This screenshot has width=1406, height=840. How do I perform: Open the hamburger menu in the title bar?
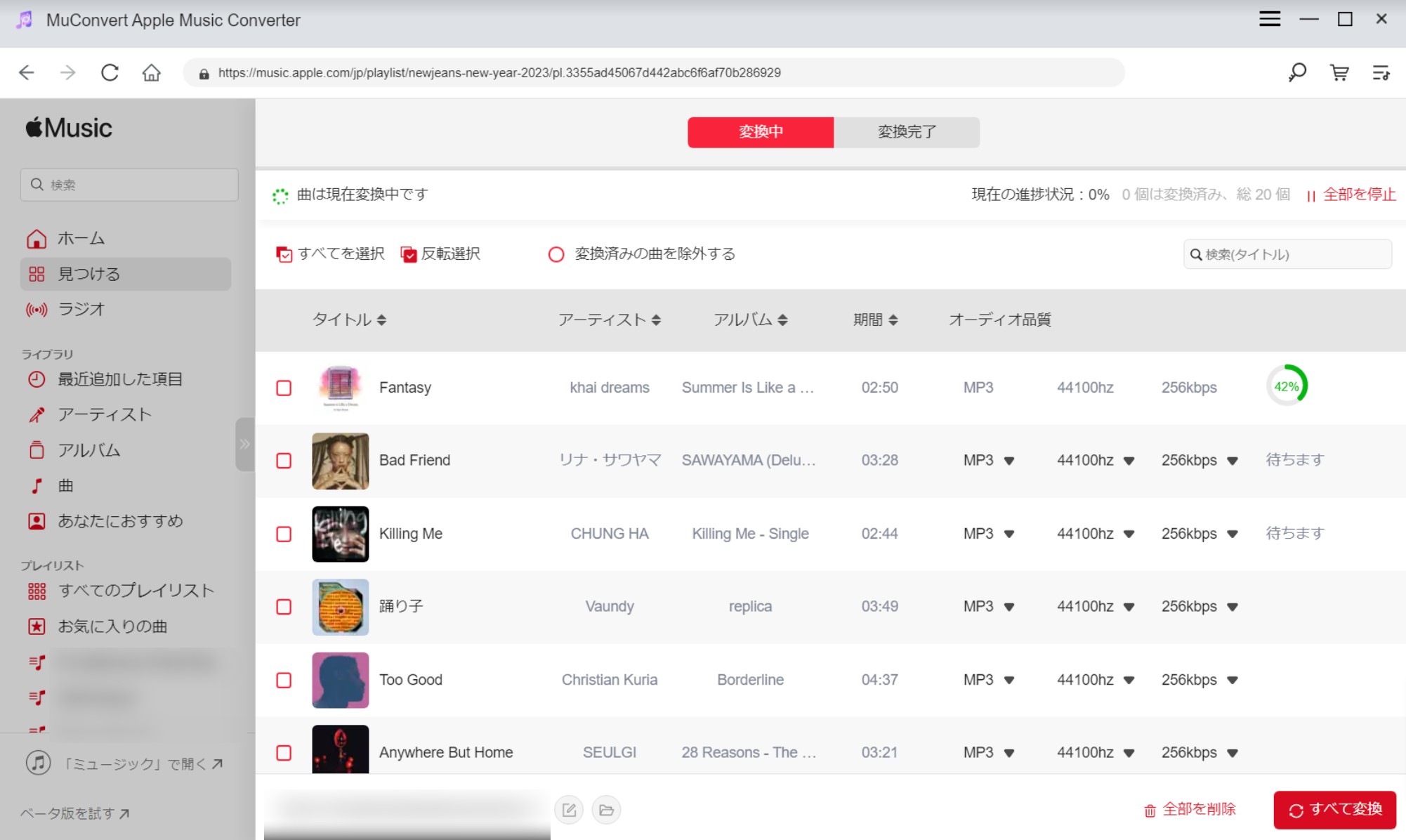coord(1270,19)
